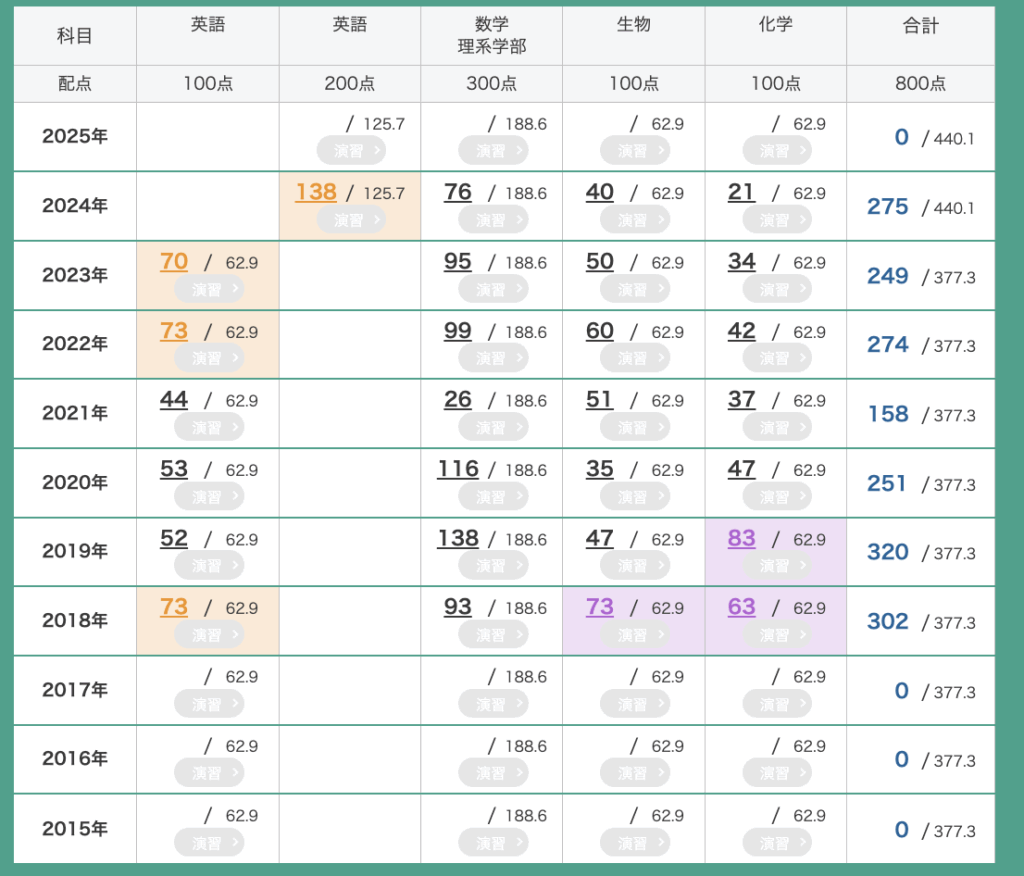Open the 2018 生物 score 73

click(599, 608)
